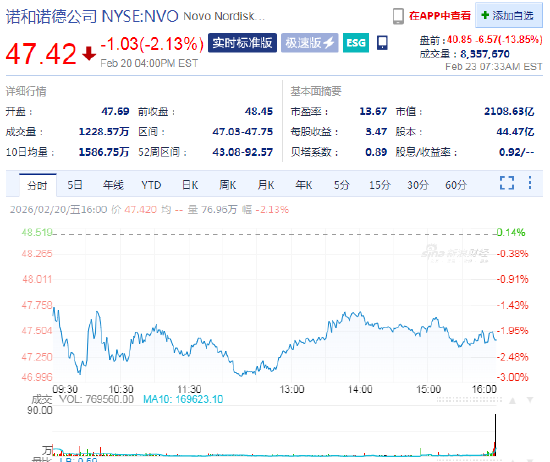The image size is (550, 462).
Task: Click the 每股收益 value 3.47
Action: (x=376, y=132)
